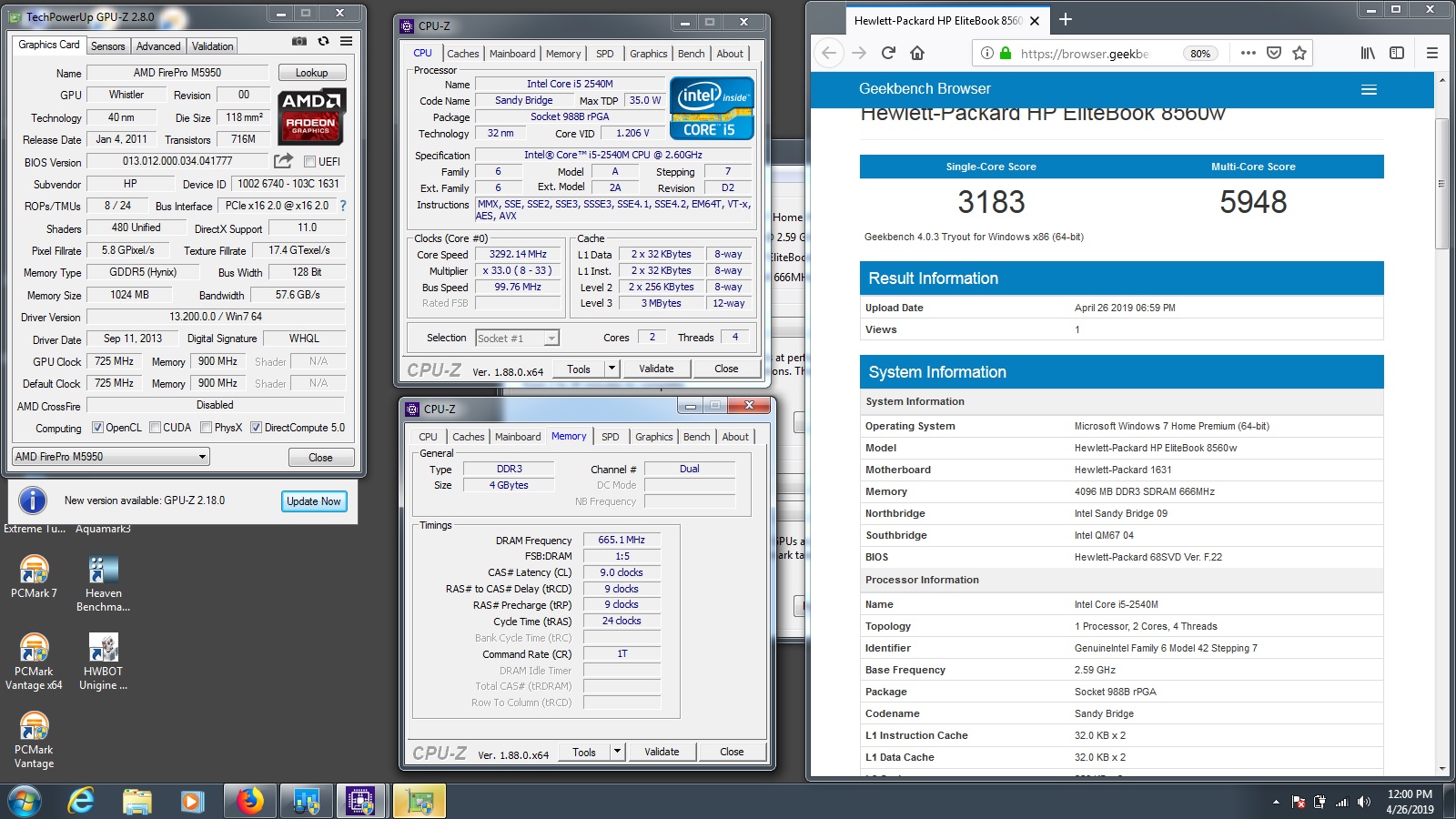The image size is (1456, 819).
Task: Show hidden tray icons arrow
Action: 1276,802
